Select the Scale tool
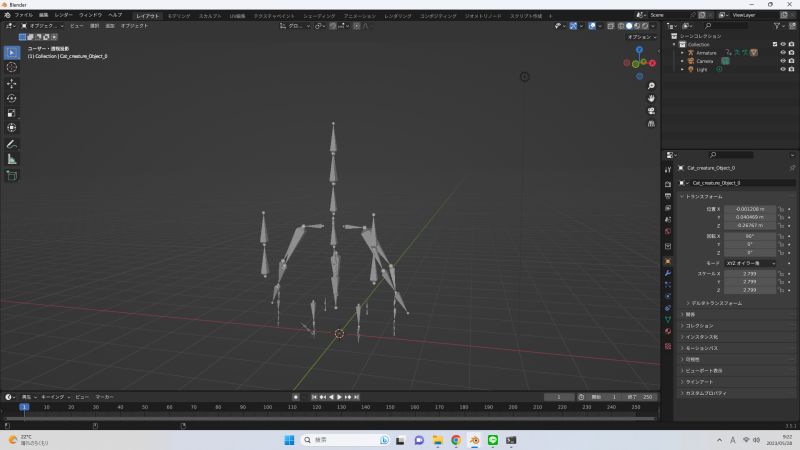This screenshot has height=450, width=800. pyautogui.click(x=12, y=113)
